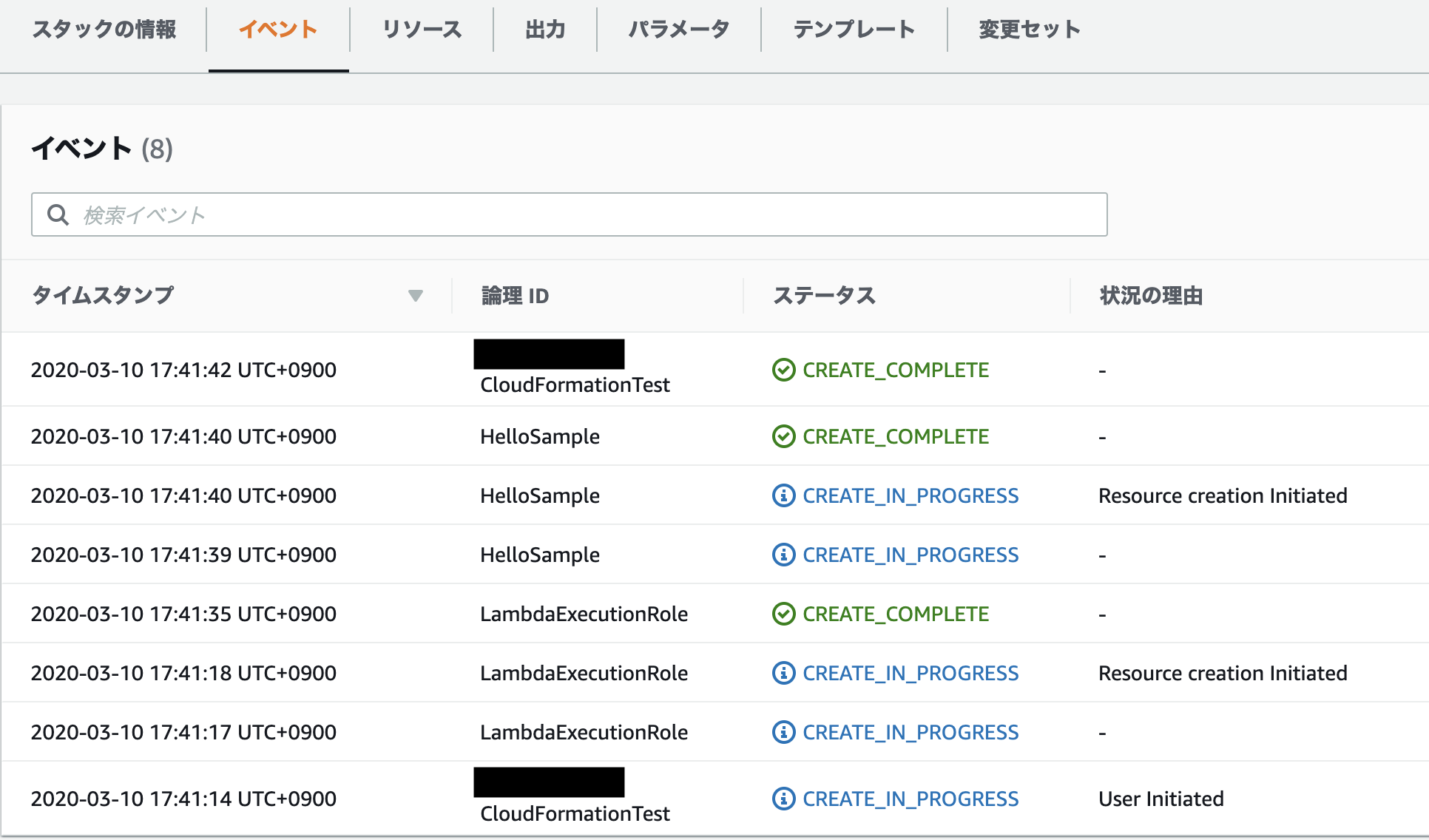Click info icon on User Initiated row
Viewport: 1429px width, 840px height.
click(x=783, y=799)
